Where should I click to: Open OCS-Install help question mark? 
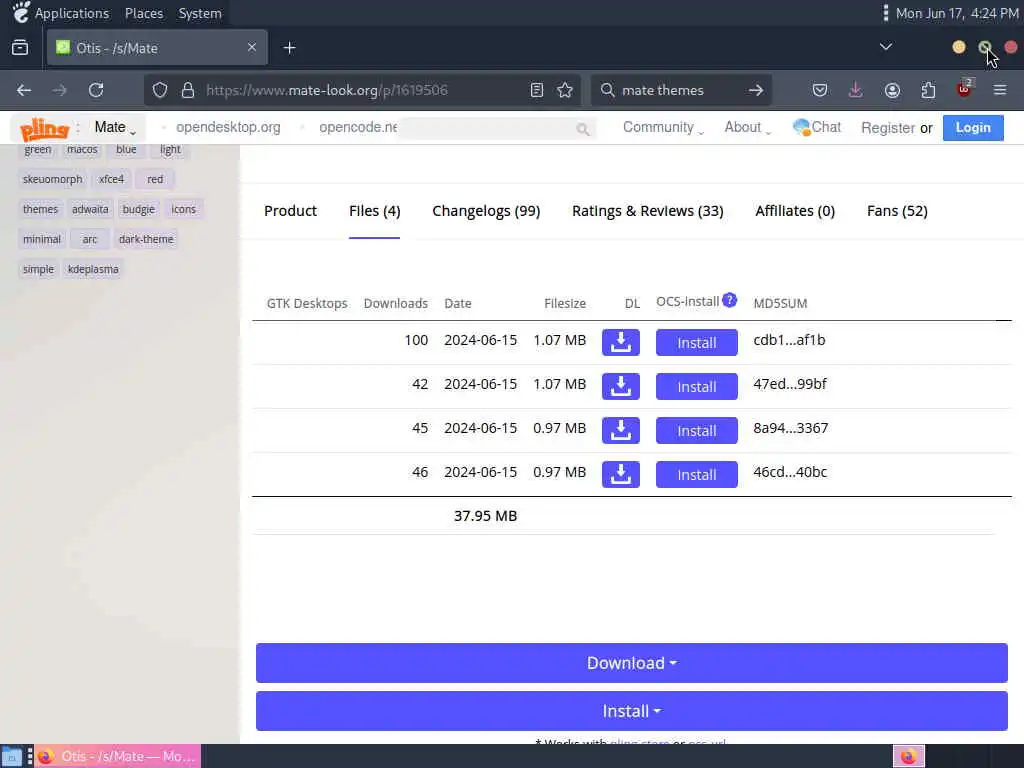(729, 300)
